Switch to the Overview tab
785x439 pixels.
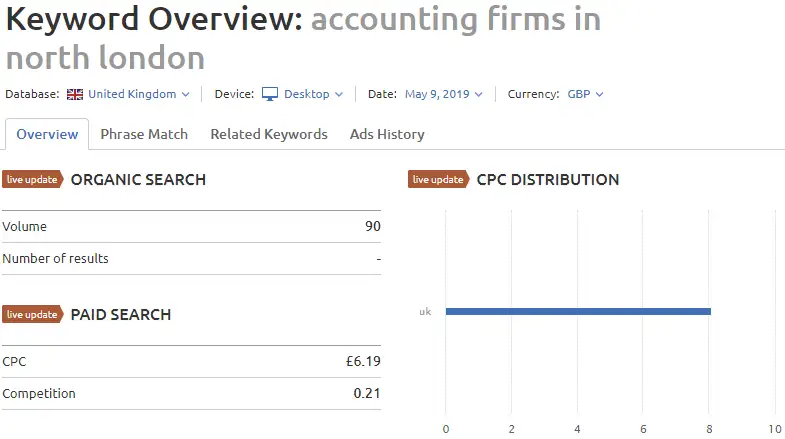[47, 134]
